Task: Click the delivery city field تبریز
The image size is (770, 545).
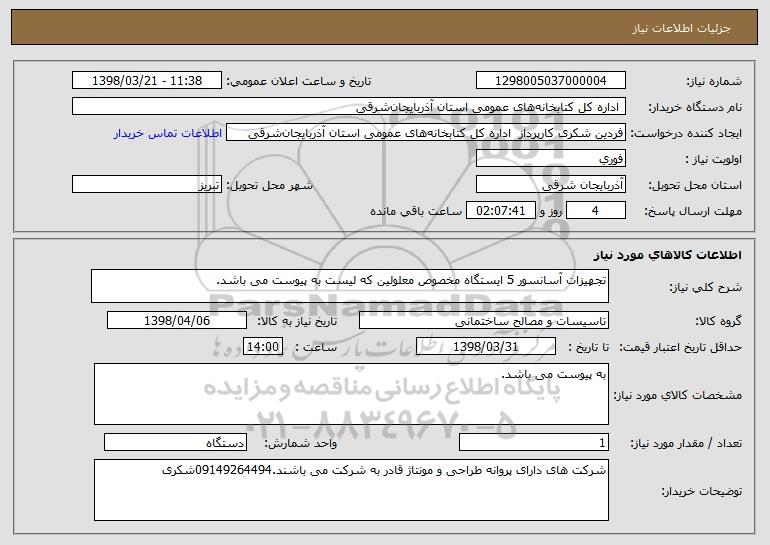Action: tap(147, 185)
